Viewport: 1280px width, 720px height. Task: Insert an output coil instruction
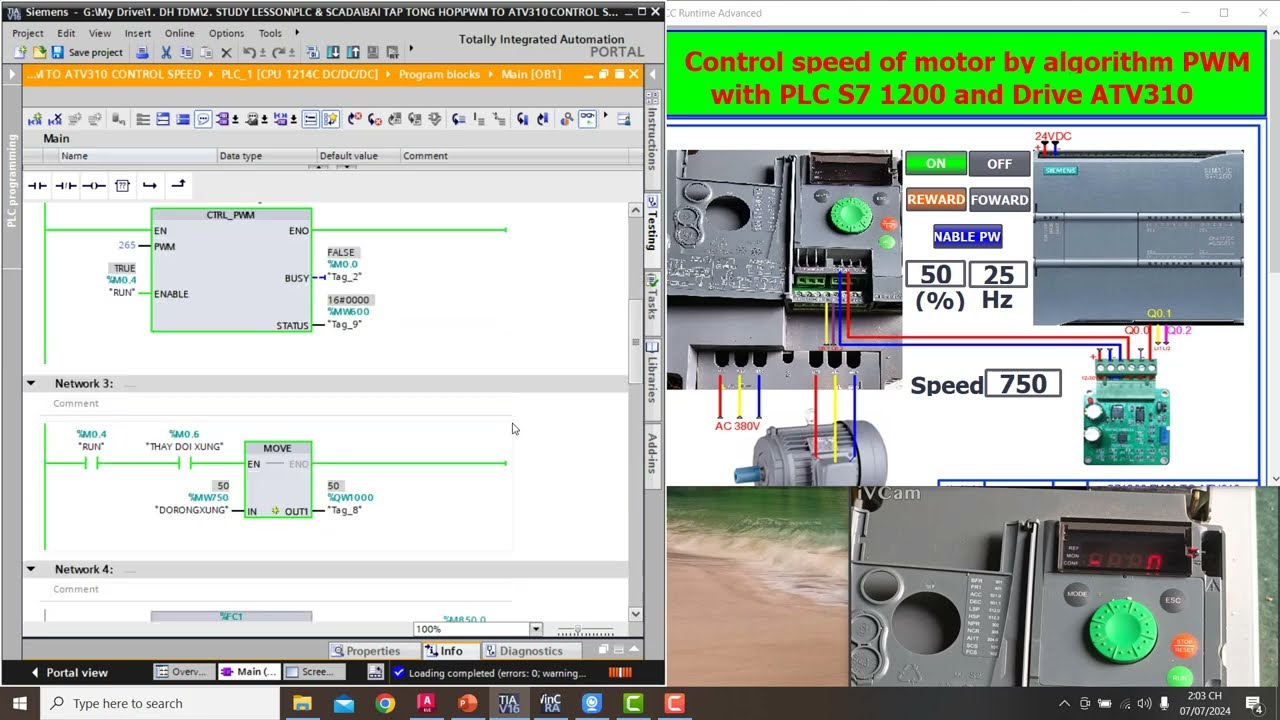(x=94, y=185)
